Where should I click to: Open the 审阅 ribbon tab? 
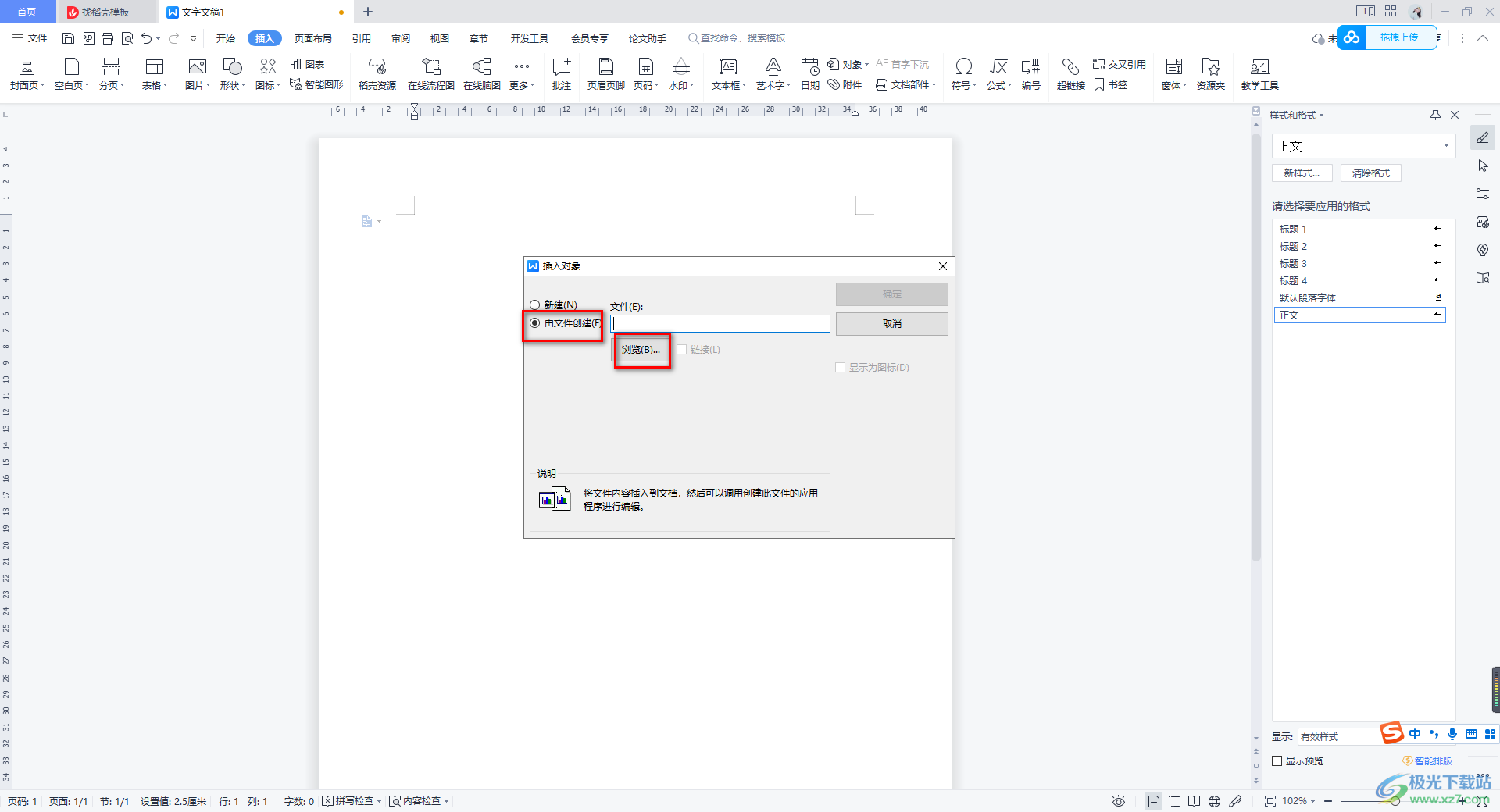click(401, 38)
